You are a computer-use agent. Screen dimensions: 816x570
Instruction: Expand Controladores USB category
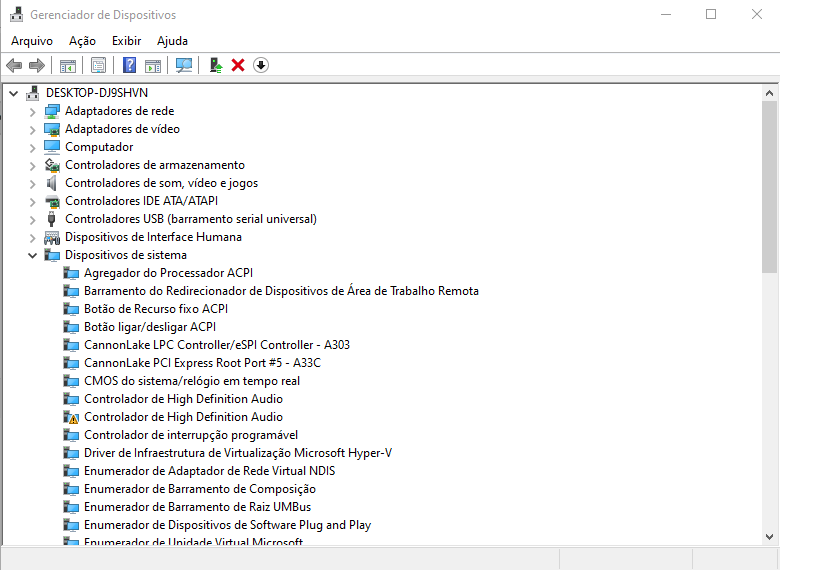click(33, 220)
